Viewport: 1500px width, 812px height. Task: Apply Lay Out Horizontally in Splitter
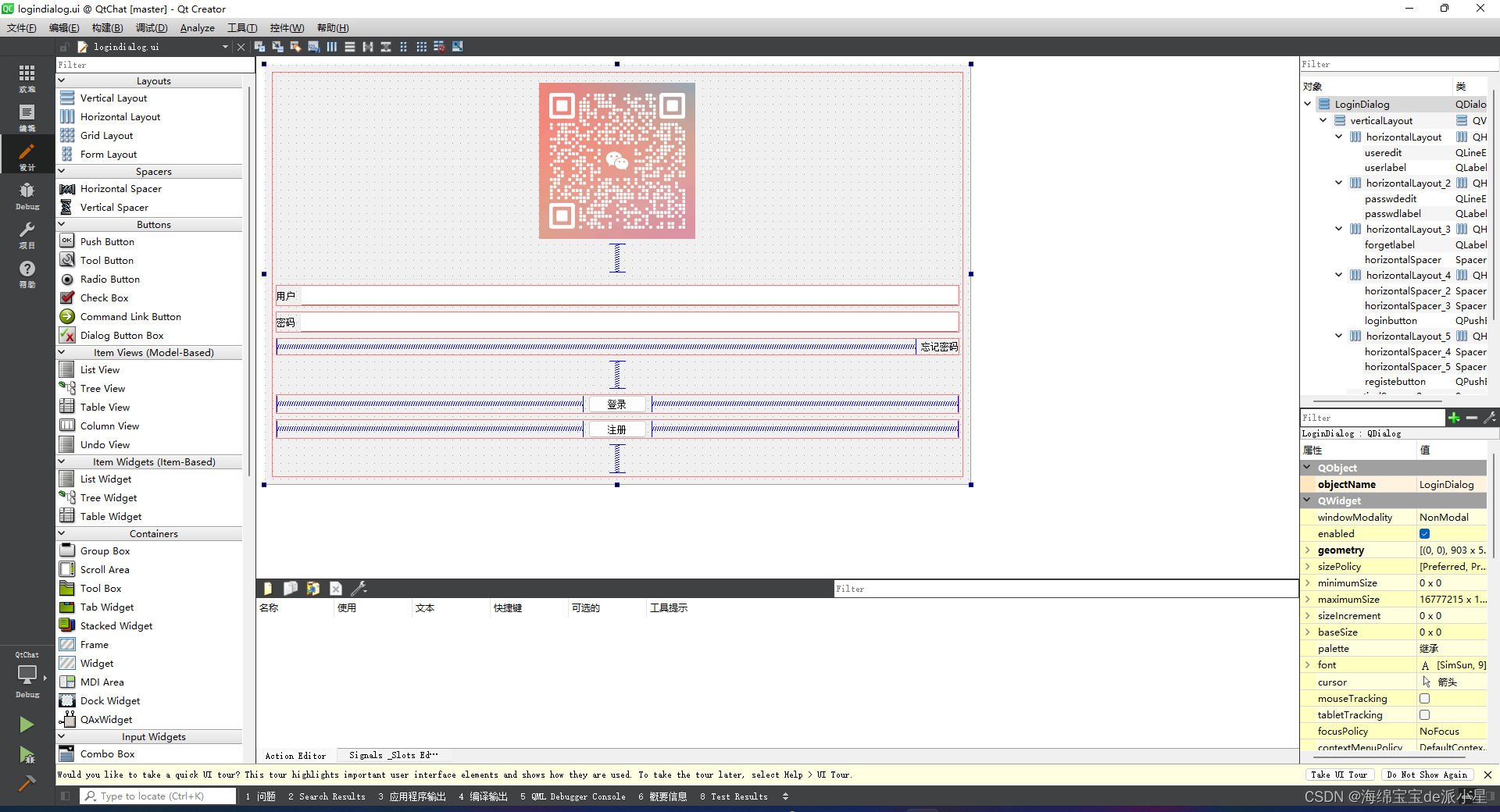(368, 47)
